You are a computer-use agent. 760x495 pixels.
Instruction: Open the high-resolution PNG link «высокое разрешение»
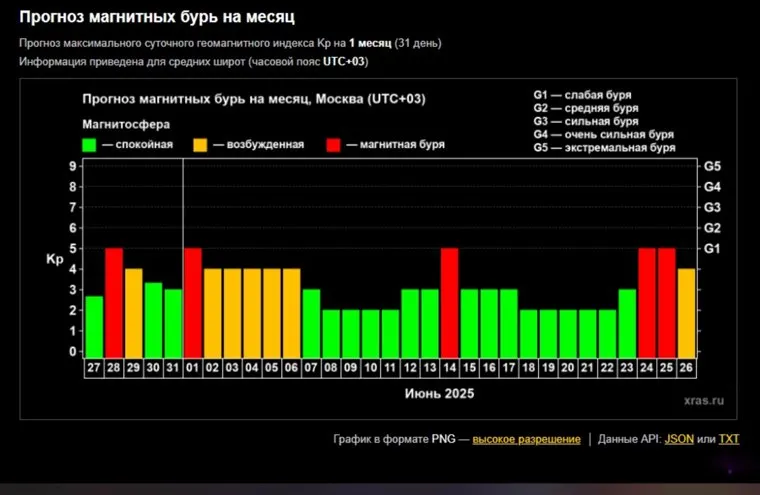526,439
